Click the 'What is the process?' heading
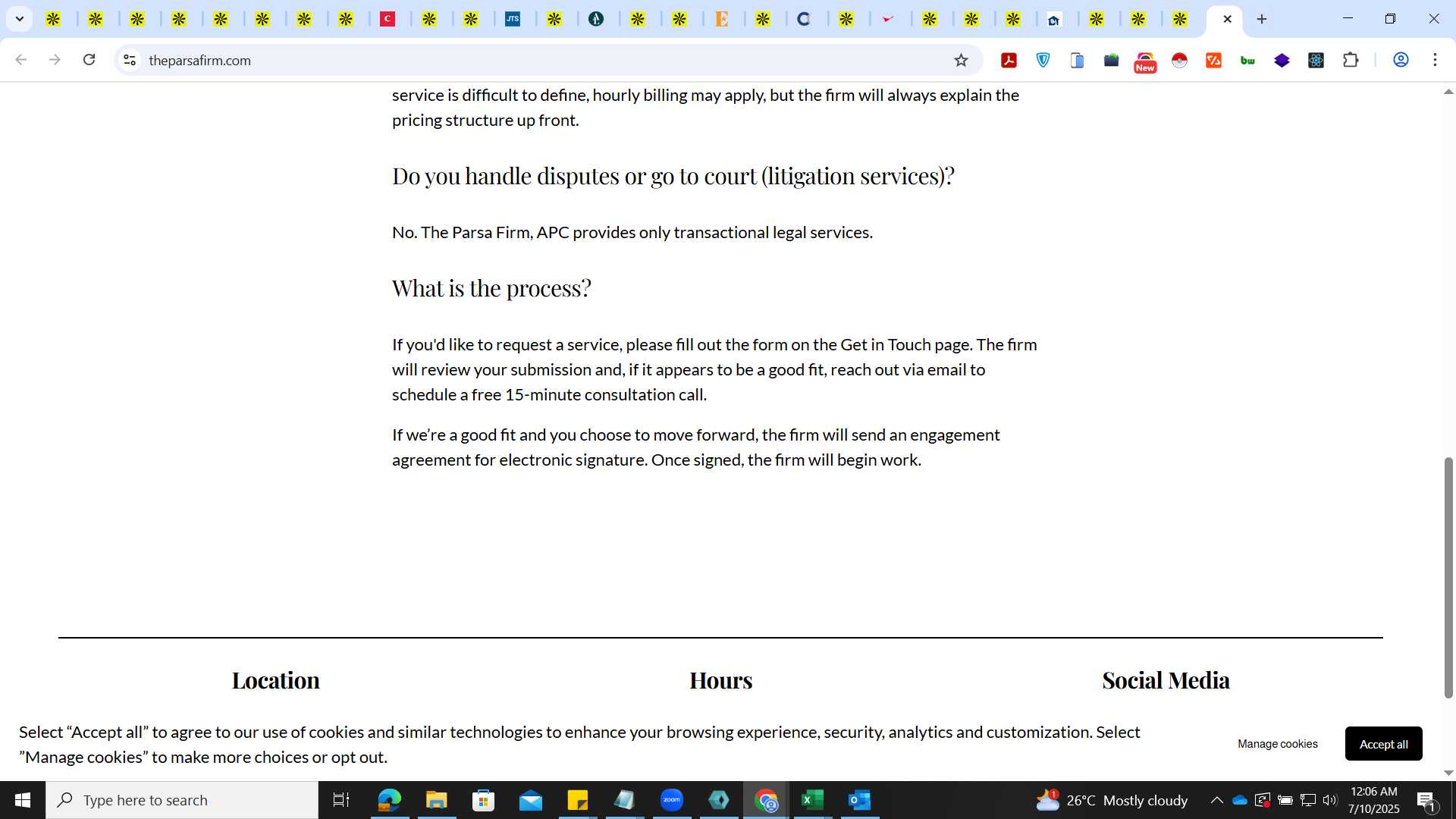1456x819 pixels. pyautogui.click(x=491, y=288)
